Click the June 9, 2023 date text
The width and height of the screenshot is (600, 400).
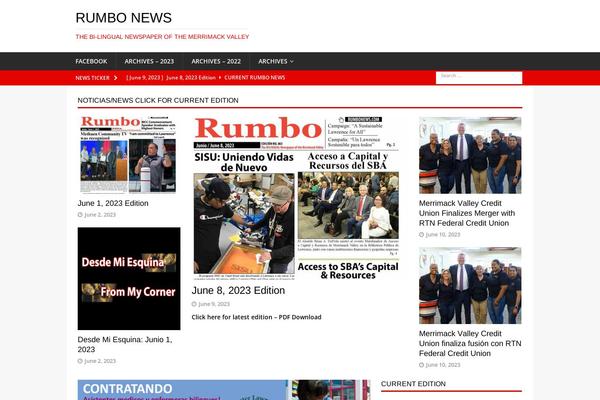[214, 304]
